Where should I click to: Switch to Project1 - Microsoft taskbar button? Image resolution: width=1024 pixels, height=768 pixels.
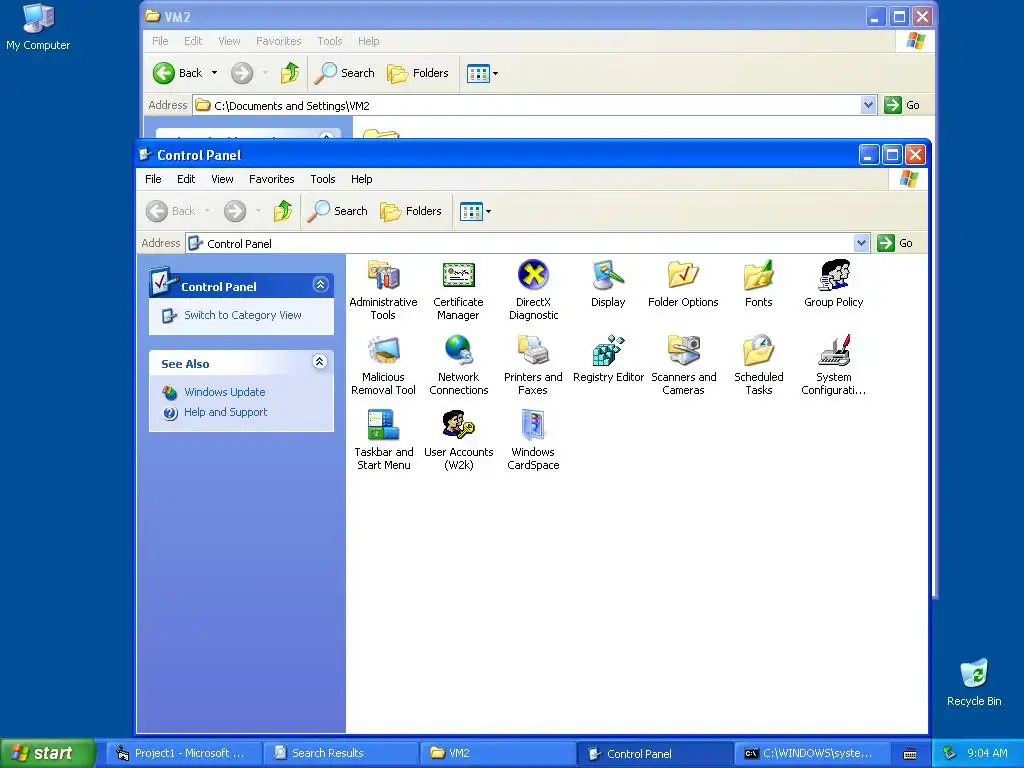183,753
